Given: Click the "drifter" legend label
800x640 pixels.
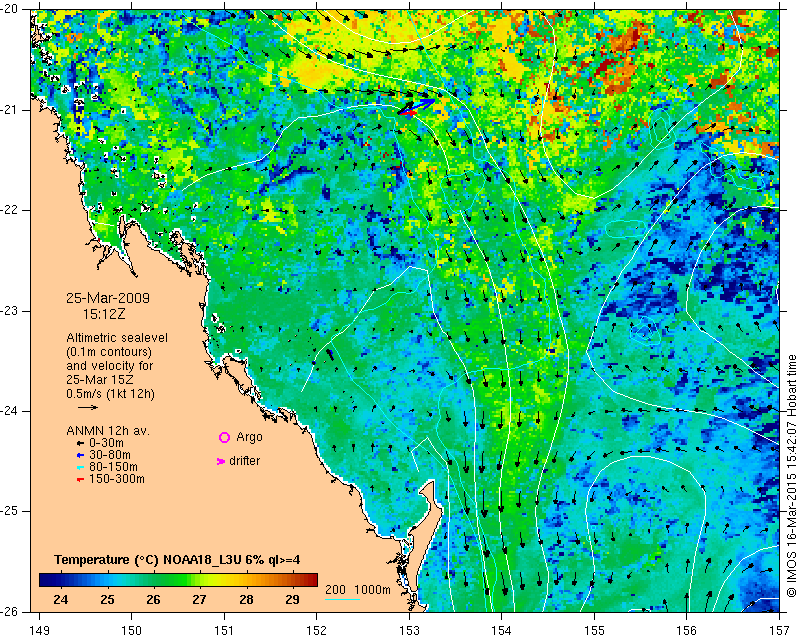Looking at the screenshot, I should (244, 461).
